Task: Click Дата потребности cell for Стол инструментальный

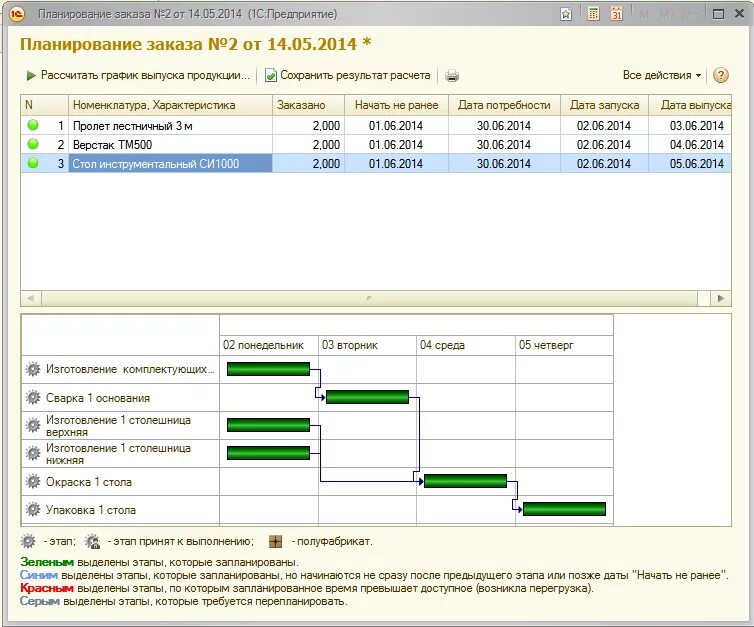Action: (504, 163)
